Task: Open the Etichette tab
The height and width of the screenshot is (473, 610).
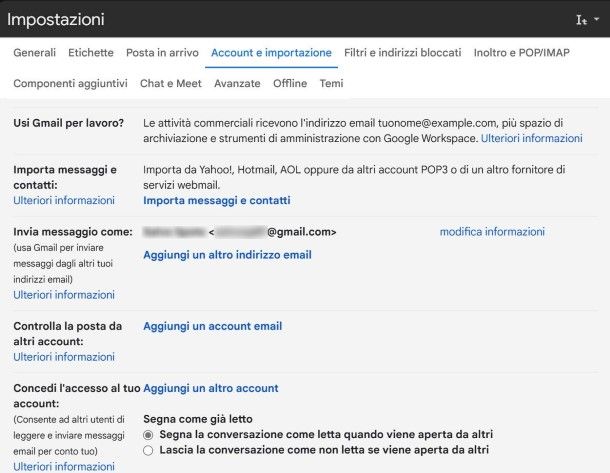Action: tap(91, 53)
